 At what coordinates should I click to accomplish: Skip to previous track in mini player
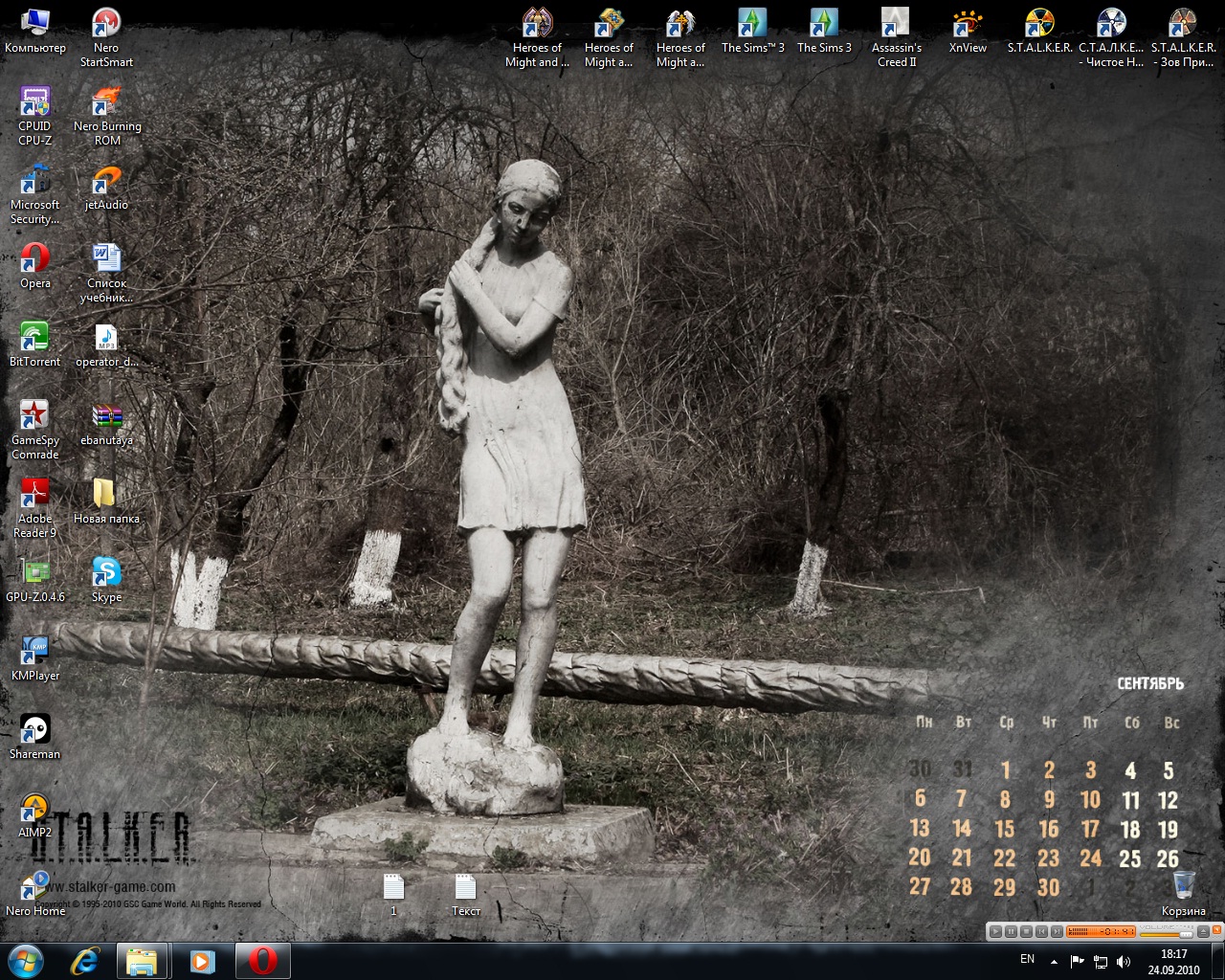tap(1041, 931)
